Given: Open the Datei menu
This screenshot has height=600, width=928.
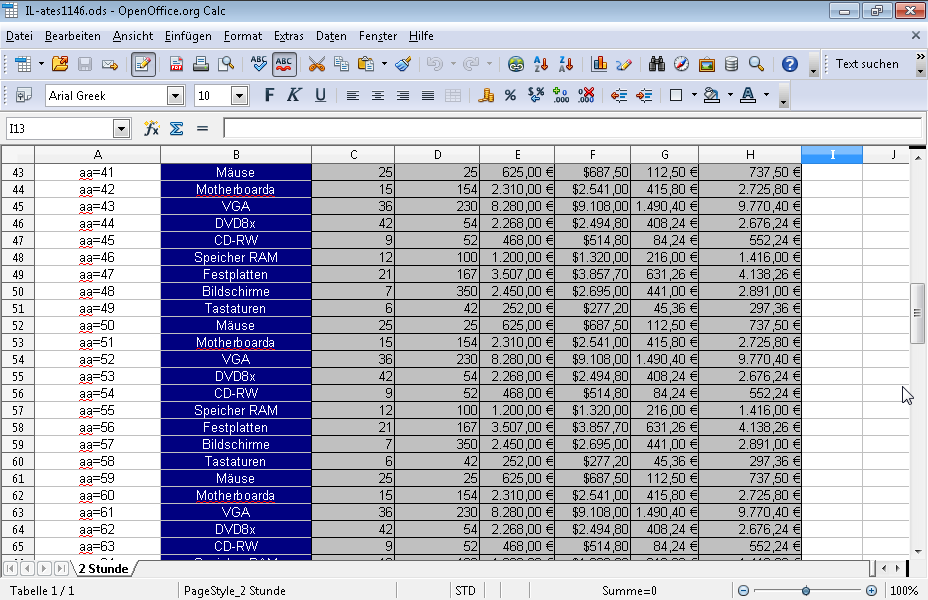Looking at the screenshot, I should (x=20, y=36).
